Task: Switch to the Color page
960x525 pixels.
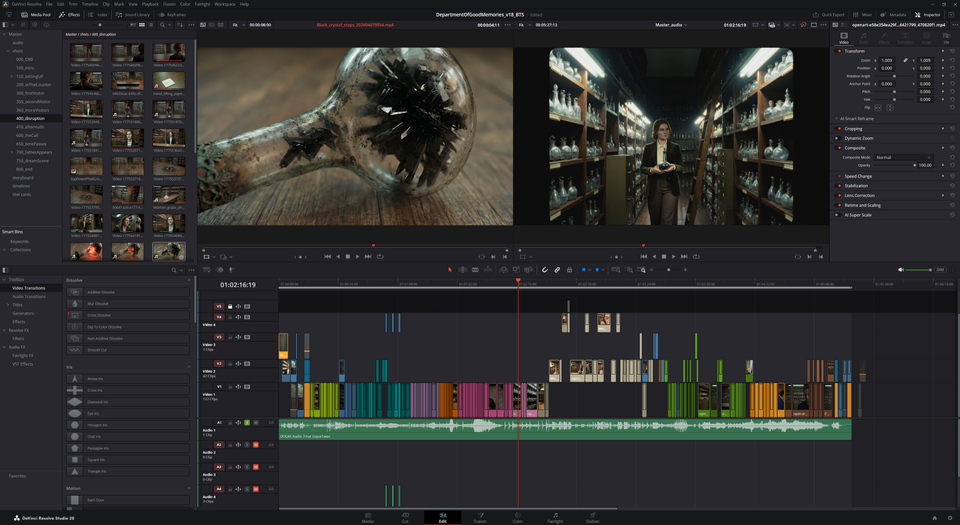Action: pyautogui.click(x=517, y=518)
